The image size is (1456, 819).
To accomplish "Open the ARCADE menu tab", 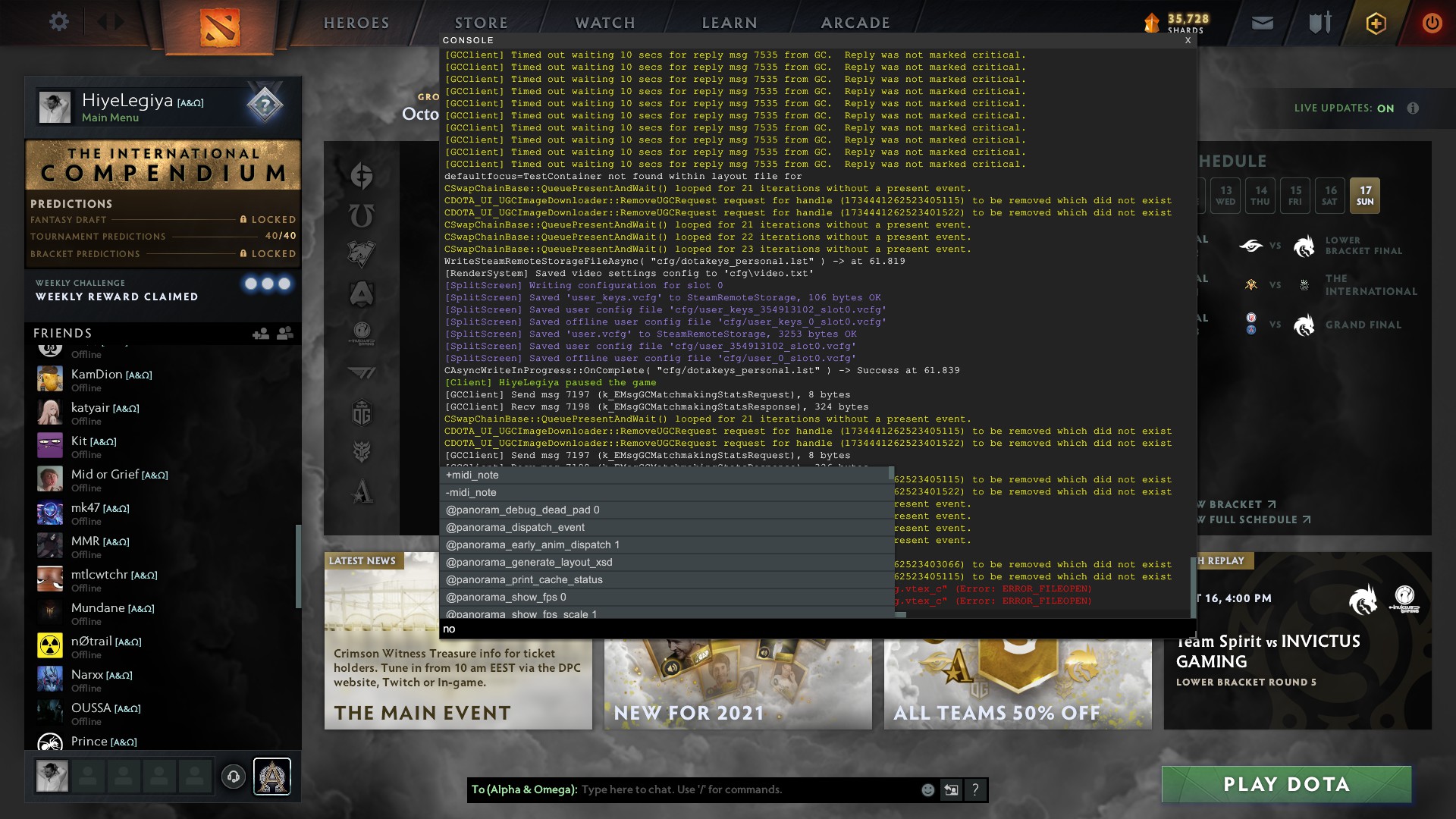I will tap(855, 24).
